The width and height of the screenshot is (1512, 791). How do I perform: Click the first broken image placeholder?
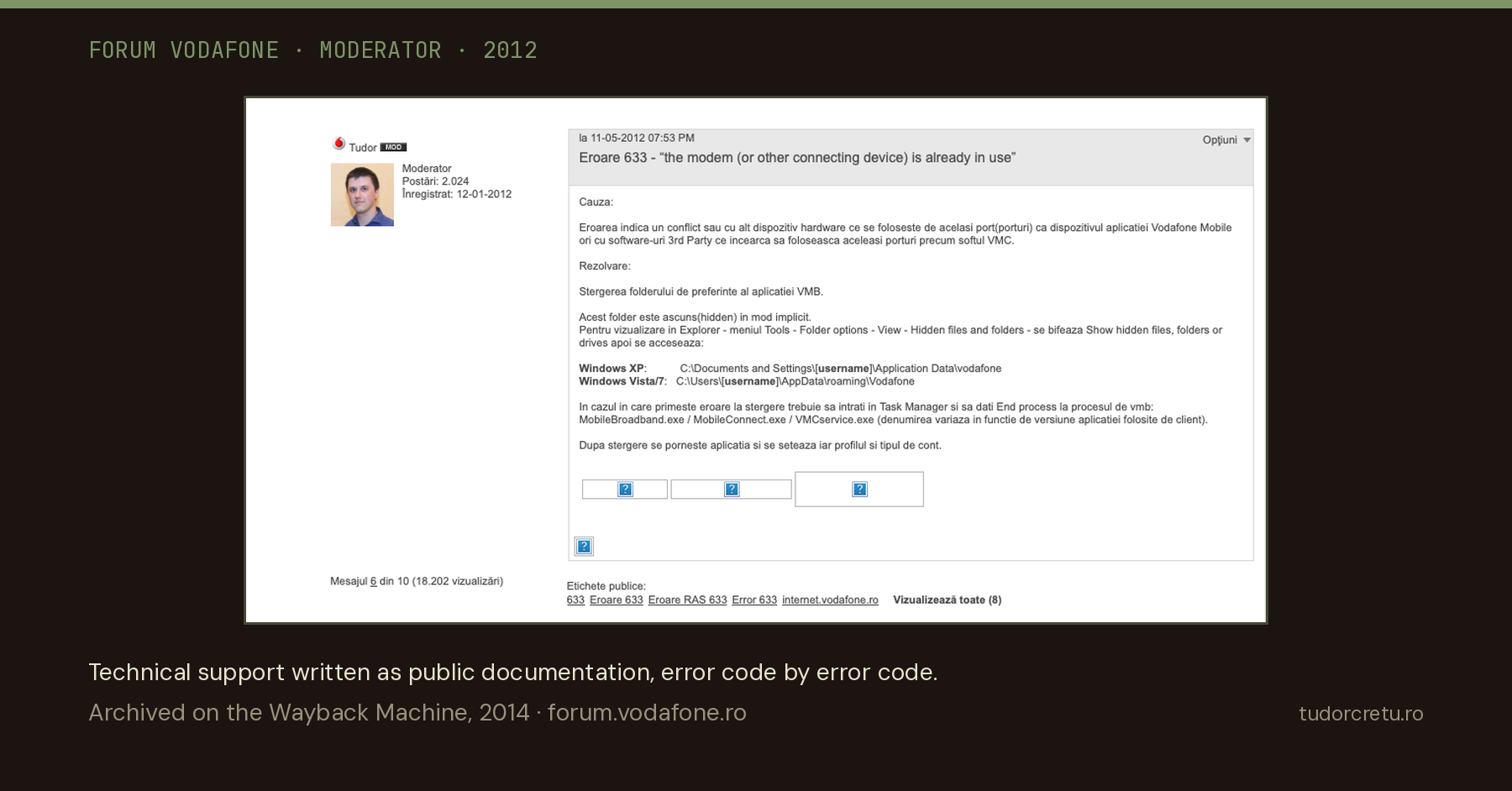click(x=625, y=490)
